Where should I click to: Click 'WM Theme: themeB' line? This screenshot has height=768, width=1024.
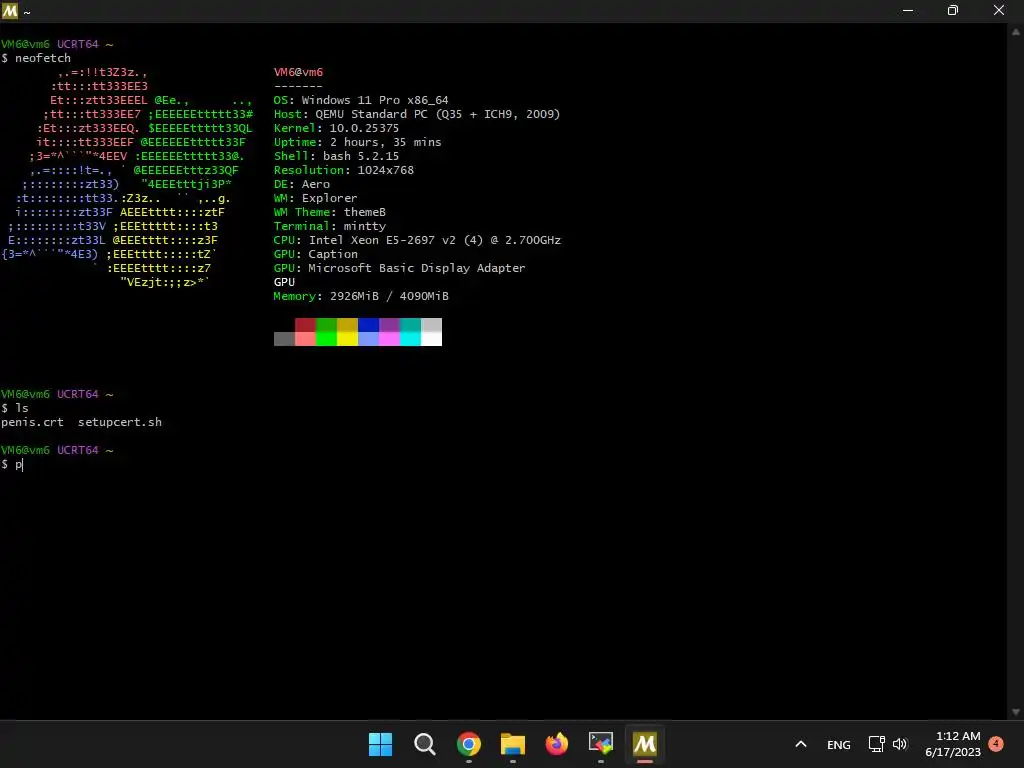pos(330,212)
